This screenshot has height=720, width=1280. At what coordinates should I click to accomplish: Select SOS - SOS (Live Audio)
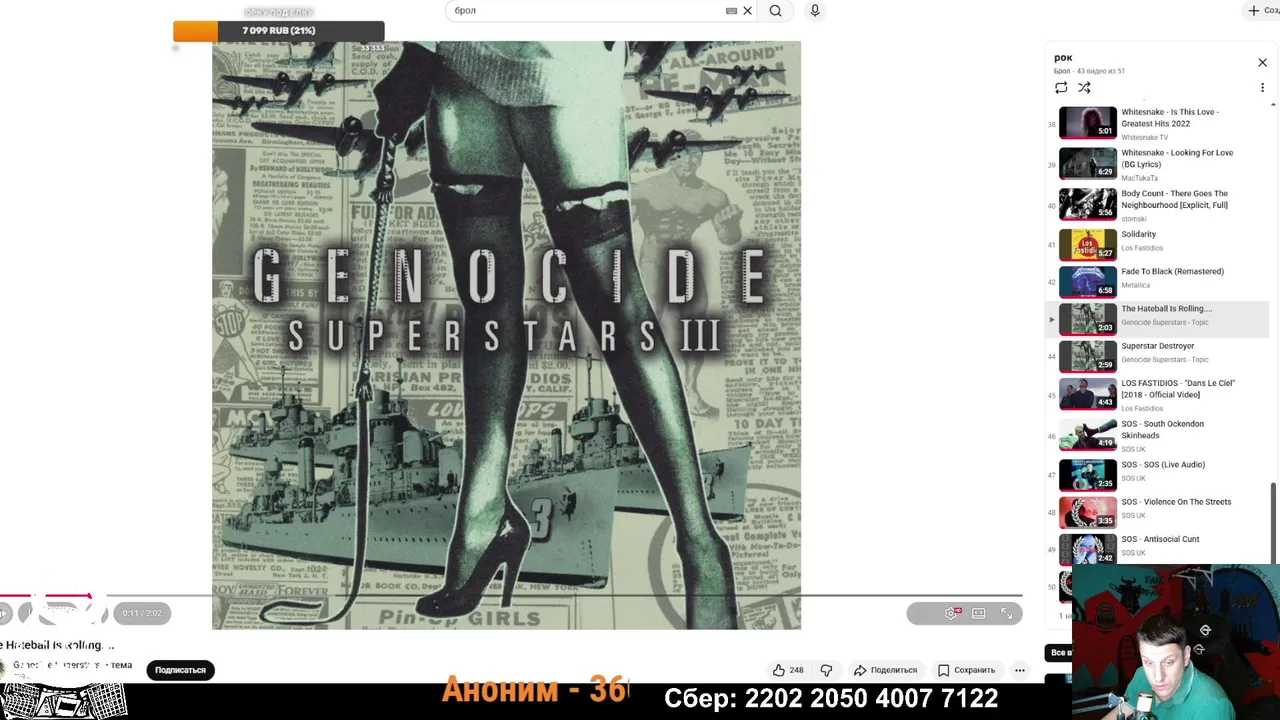(x=1157, y=475)
